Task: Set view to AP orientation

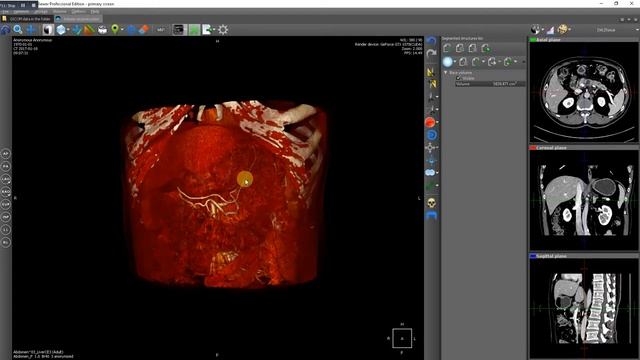Action: tap(6, 154)
